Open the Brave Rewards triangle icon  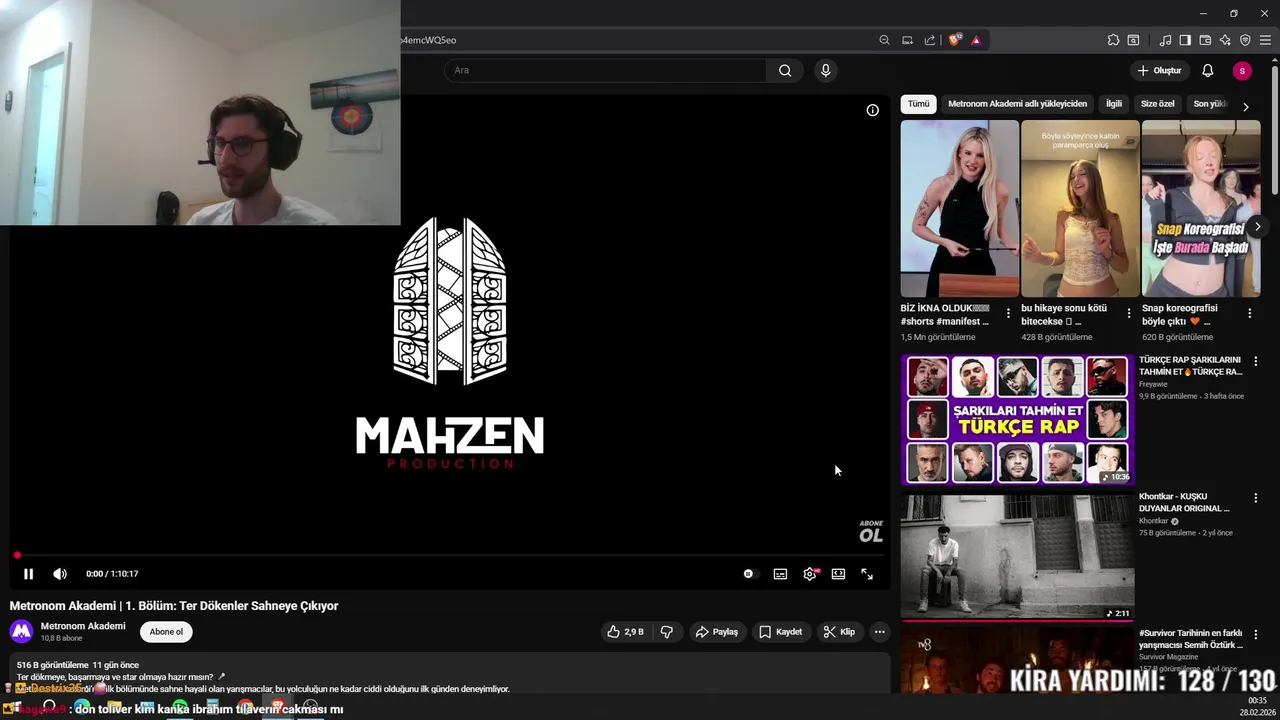[976, 40]
